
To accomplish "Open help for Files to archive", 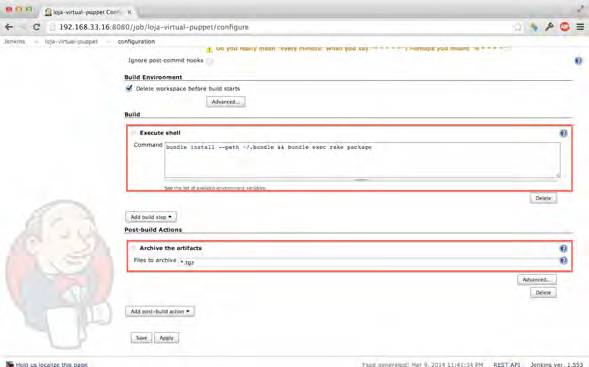I will [563, 260].
